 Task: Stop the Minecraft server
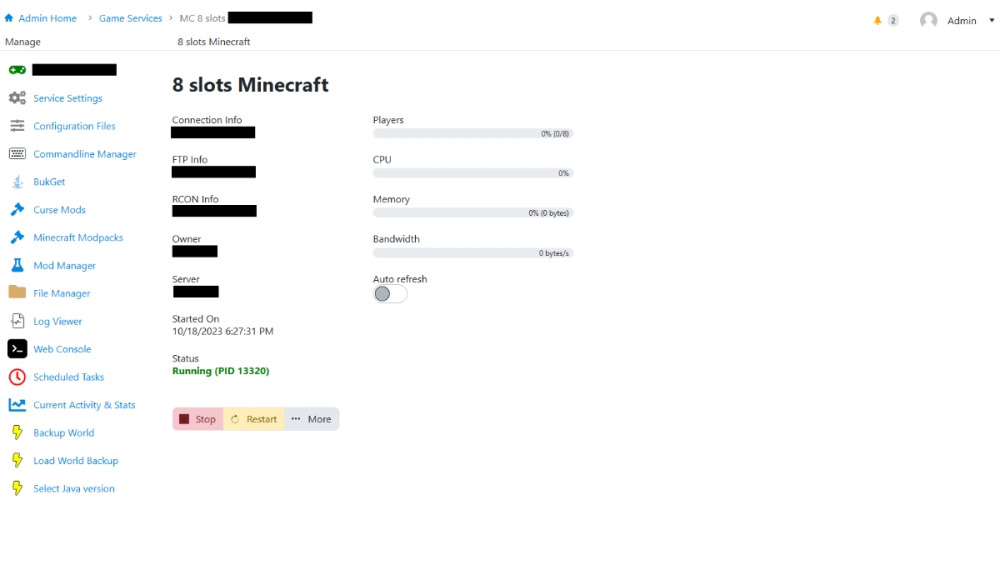point(198,419)
